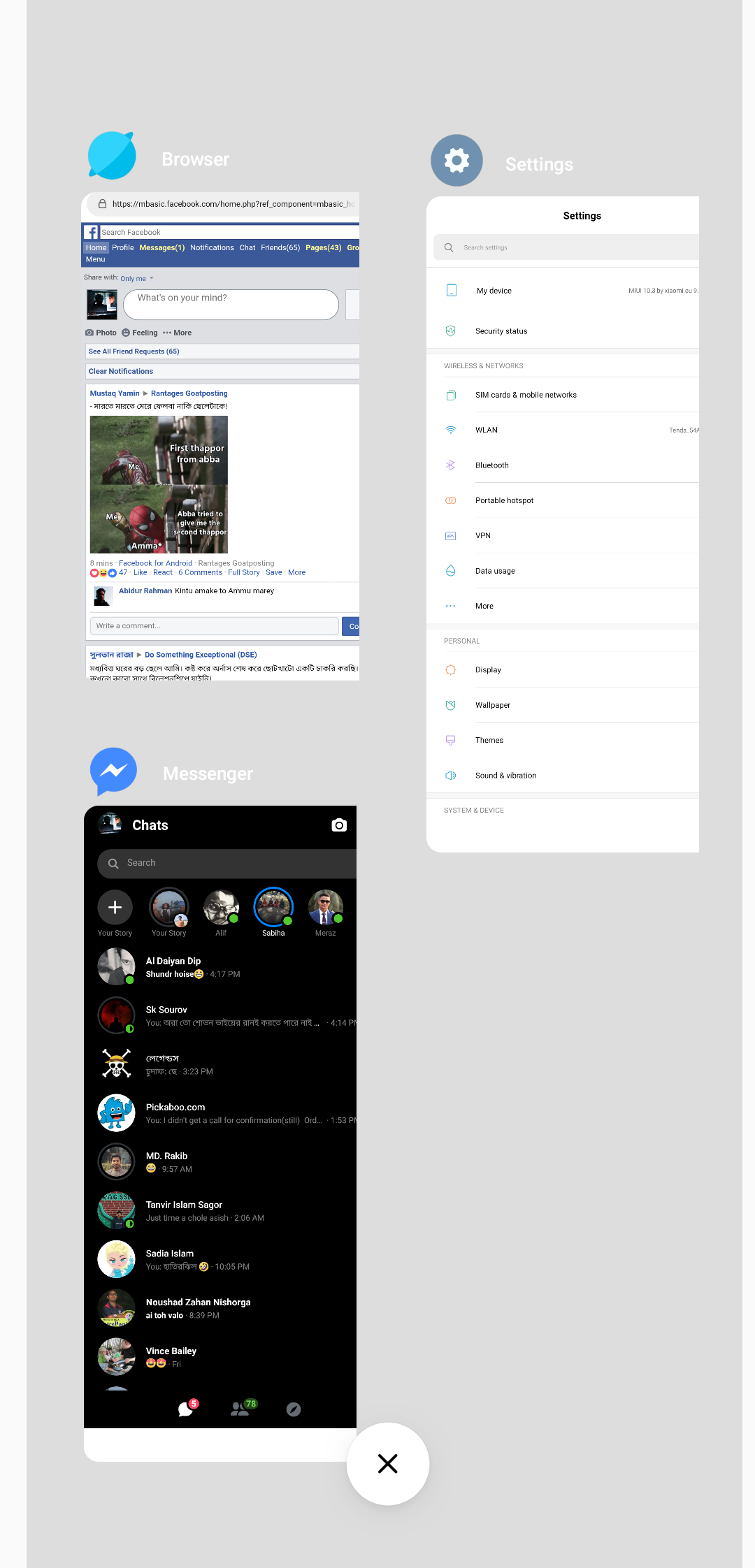Click React on the meme post
The height and width of the screenshot is (1568, 755).
163,572
